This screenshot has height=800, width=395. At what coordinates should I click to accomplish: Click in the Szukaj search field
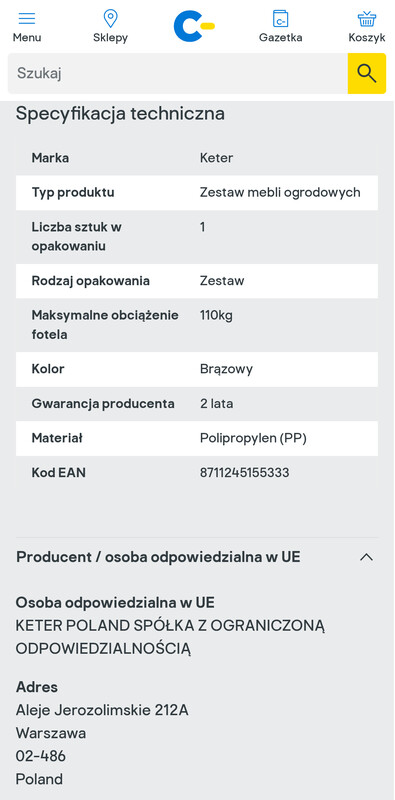pos(178,73)
